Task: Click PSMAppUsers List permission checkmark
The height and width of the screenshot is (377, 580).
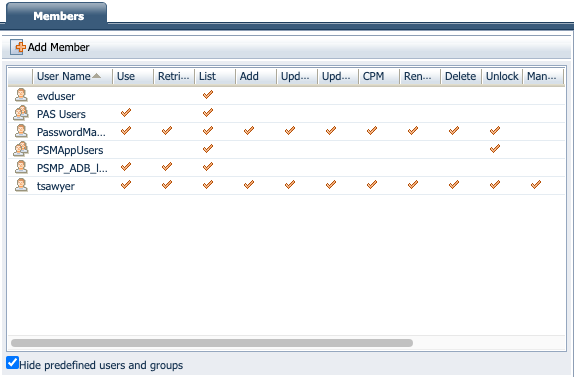Action: 208,149
